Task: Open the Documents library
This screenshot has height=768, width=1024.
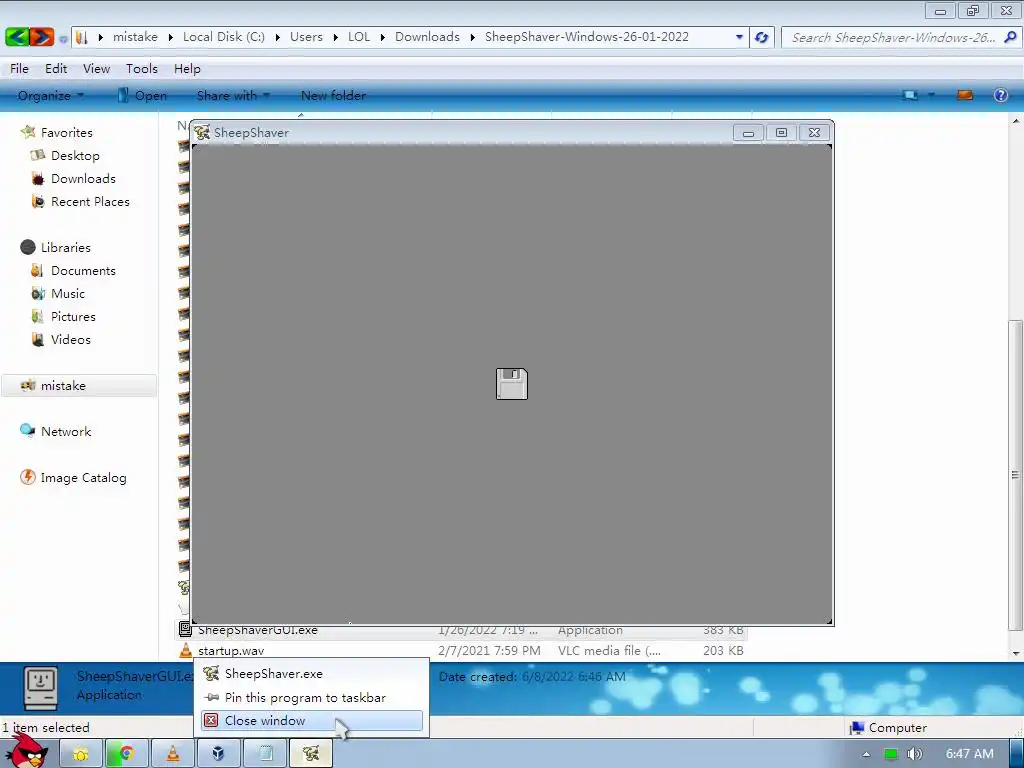Action: 83,270
